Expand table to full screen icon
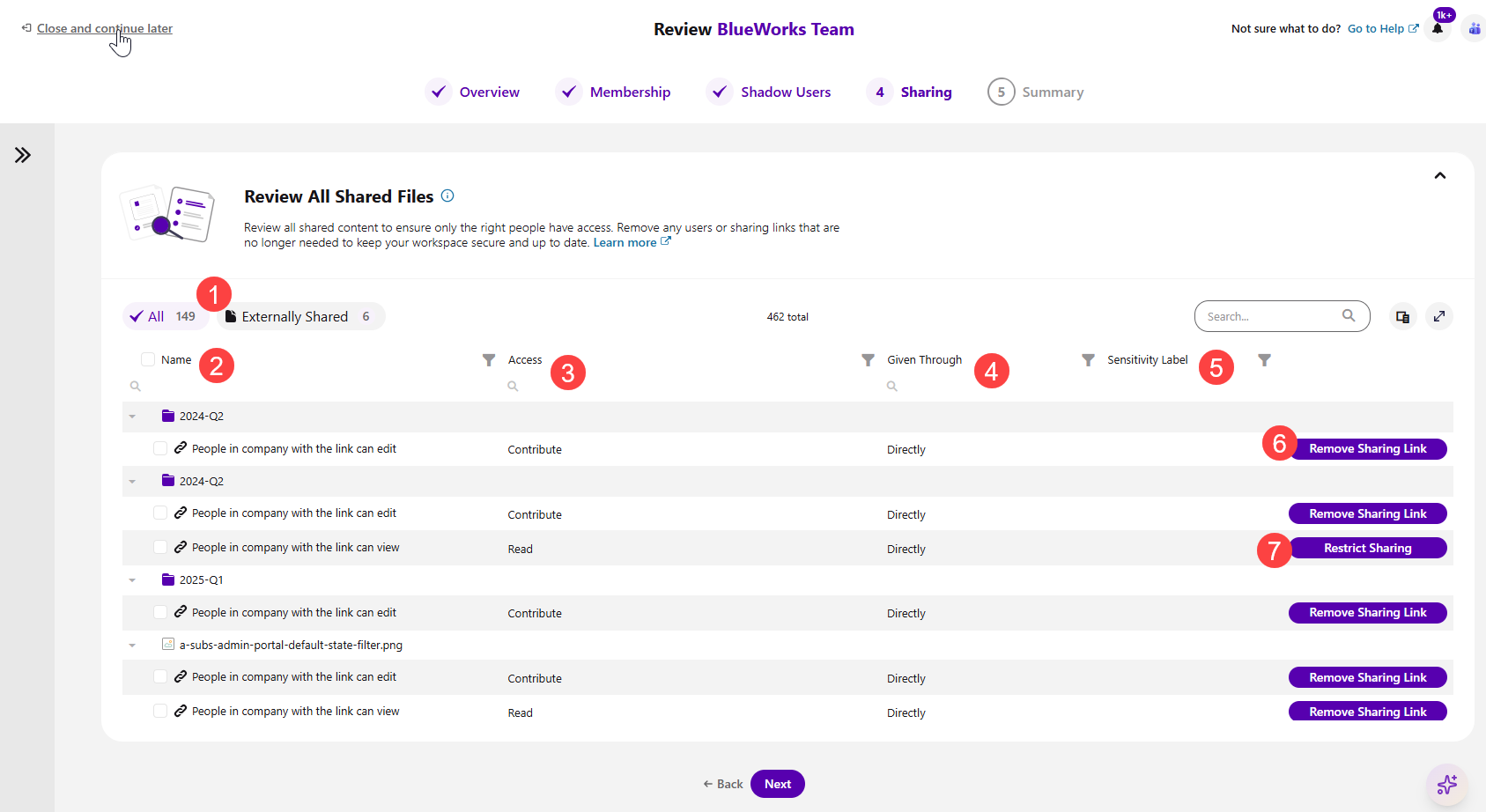This screenshot has width=1486, height=812. [1439, 316]
